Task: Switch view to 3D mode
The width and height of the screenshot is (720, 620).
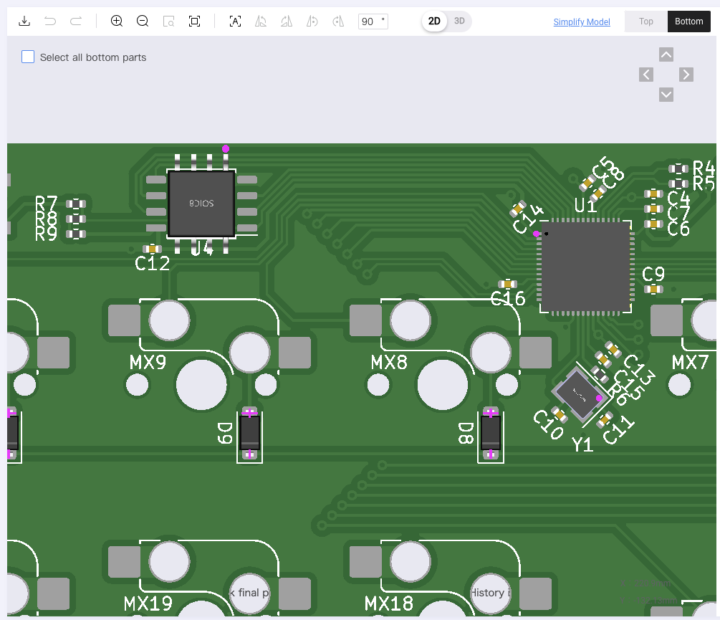Action: point(459,21)
